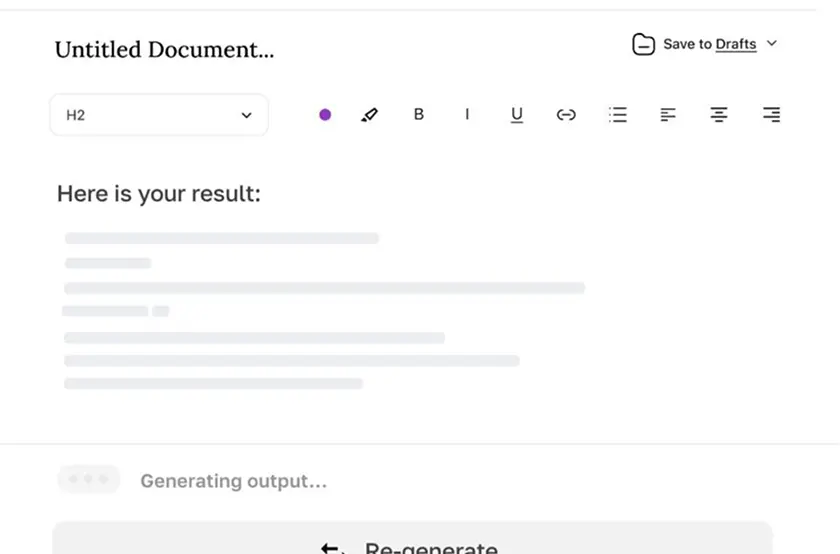Click the Drafts underlined link
The width and height of the screenshot is (840, 554).
click(736, 44)
